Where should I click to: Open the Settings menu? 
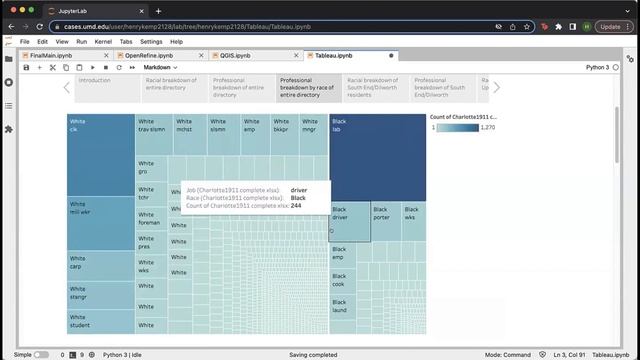pyautogui.click(x=151, y=42)
